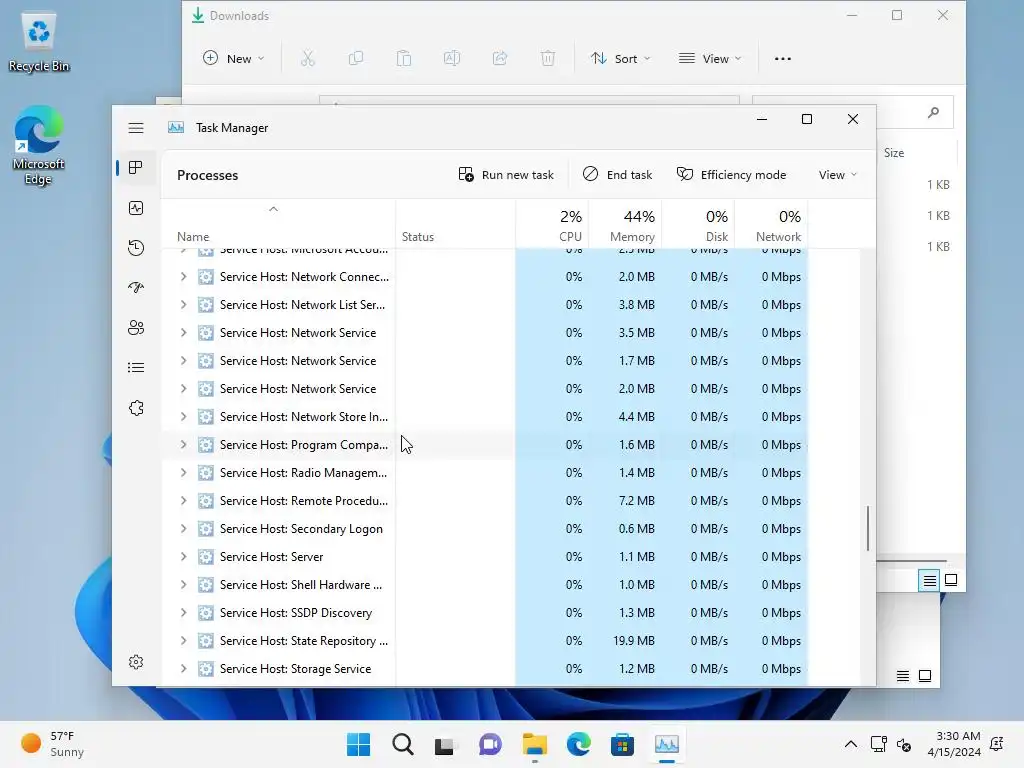Expand Service Host: Radio Managem... row
The width and height of the screenshot is (1024, 768).
click(x=184, y=473)
